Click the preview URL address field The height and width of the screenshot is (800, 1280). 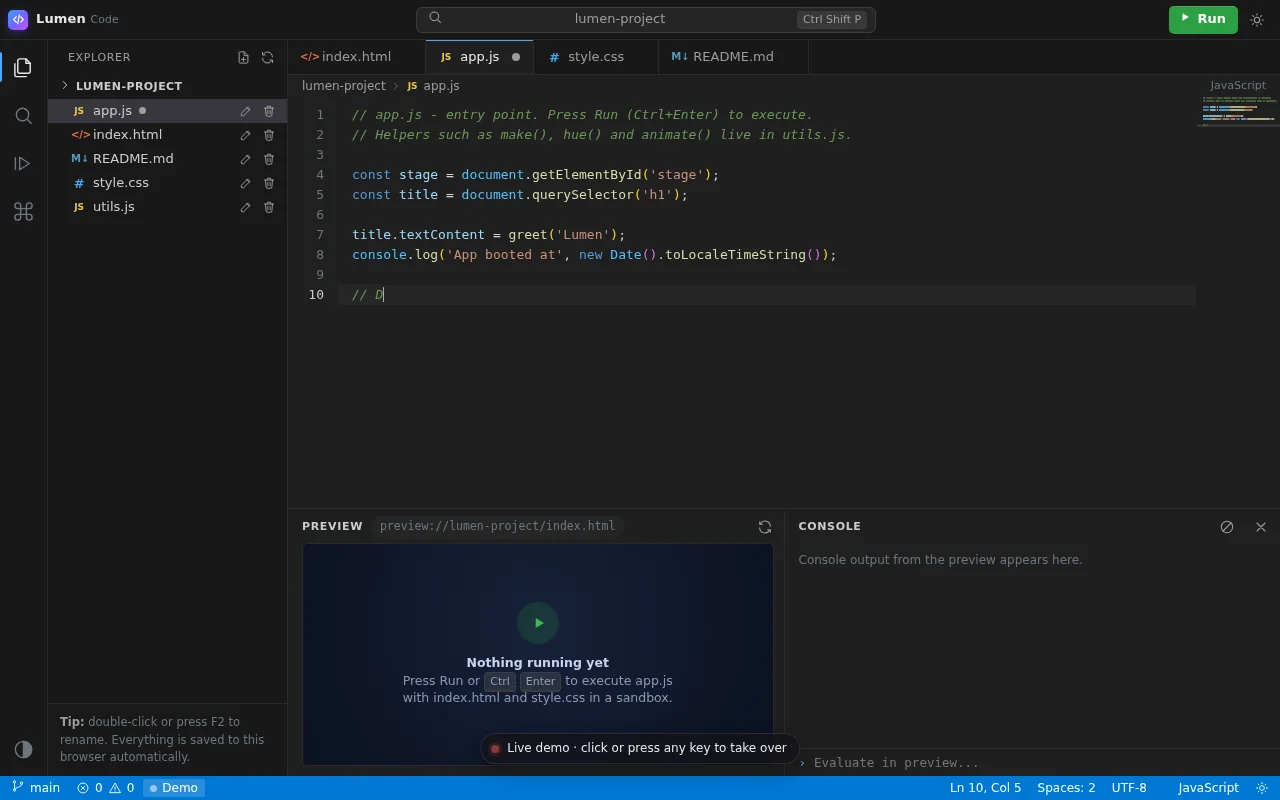pyautogui.click(x=497, y=526)
